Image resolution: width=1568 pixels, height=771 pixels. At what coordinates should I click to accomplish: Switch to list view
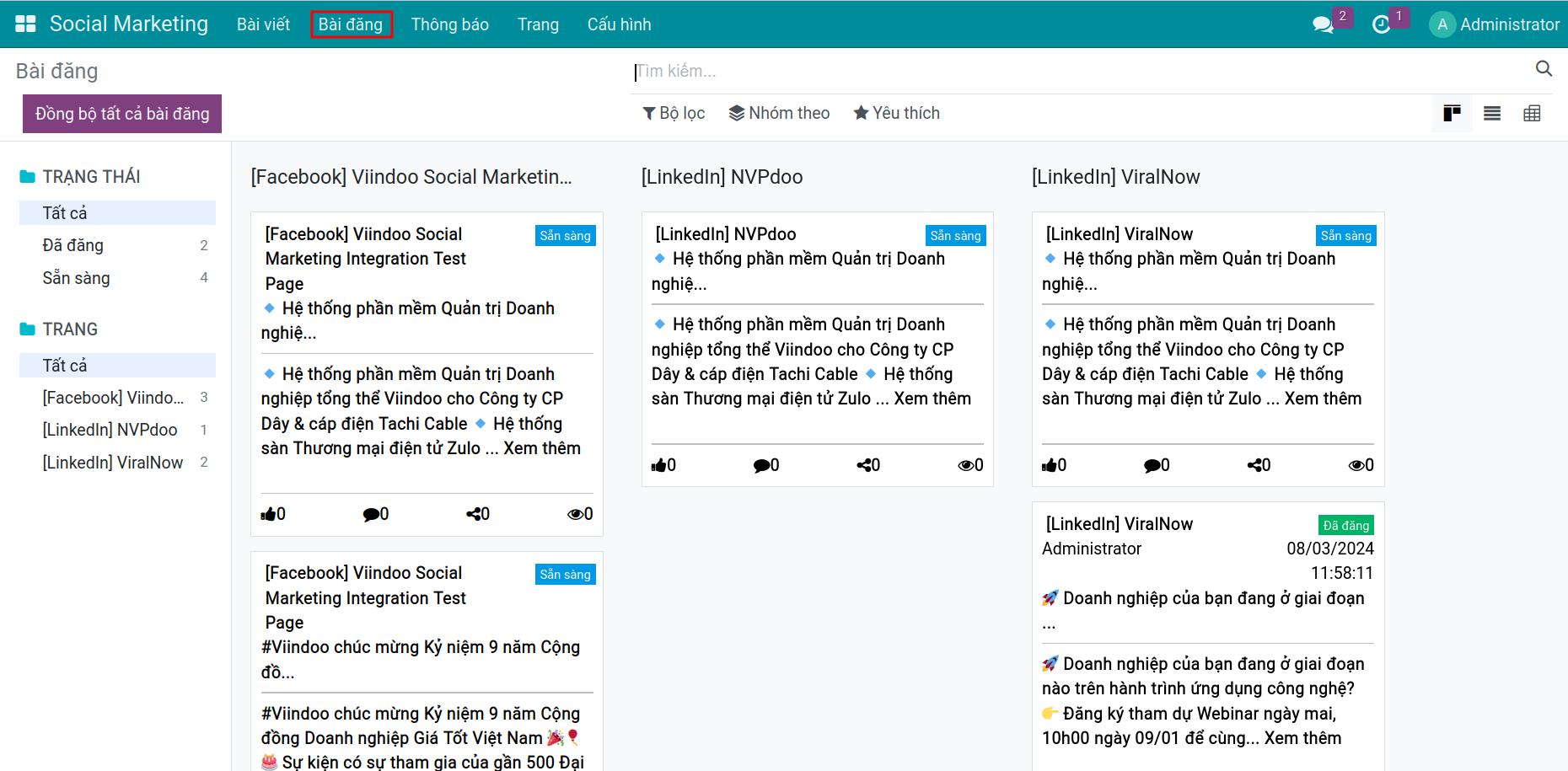pos(1492,114)
